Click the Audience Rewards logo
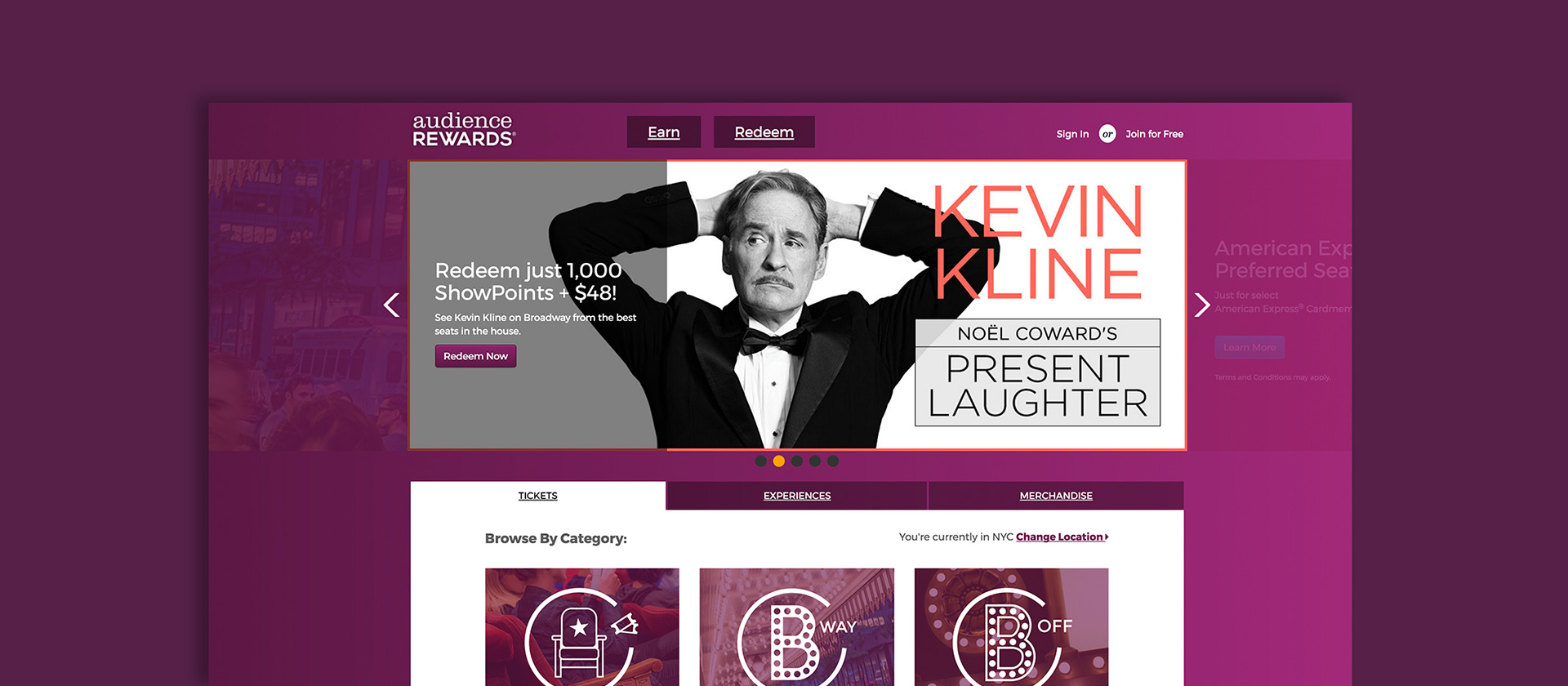The image size is (1568, 686). point(464,130)
